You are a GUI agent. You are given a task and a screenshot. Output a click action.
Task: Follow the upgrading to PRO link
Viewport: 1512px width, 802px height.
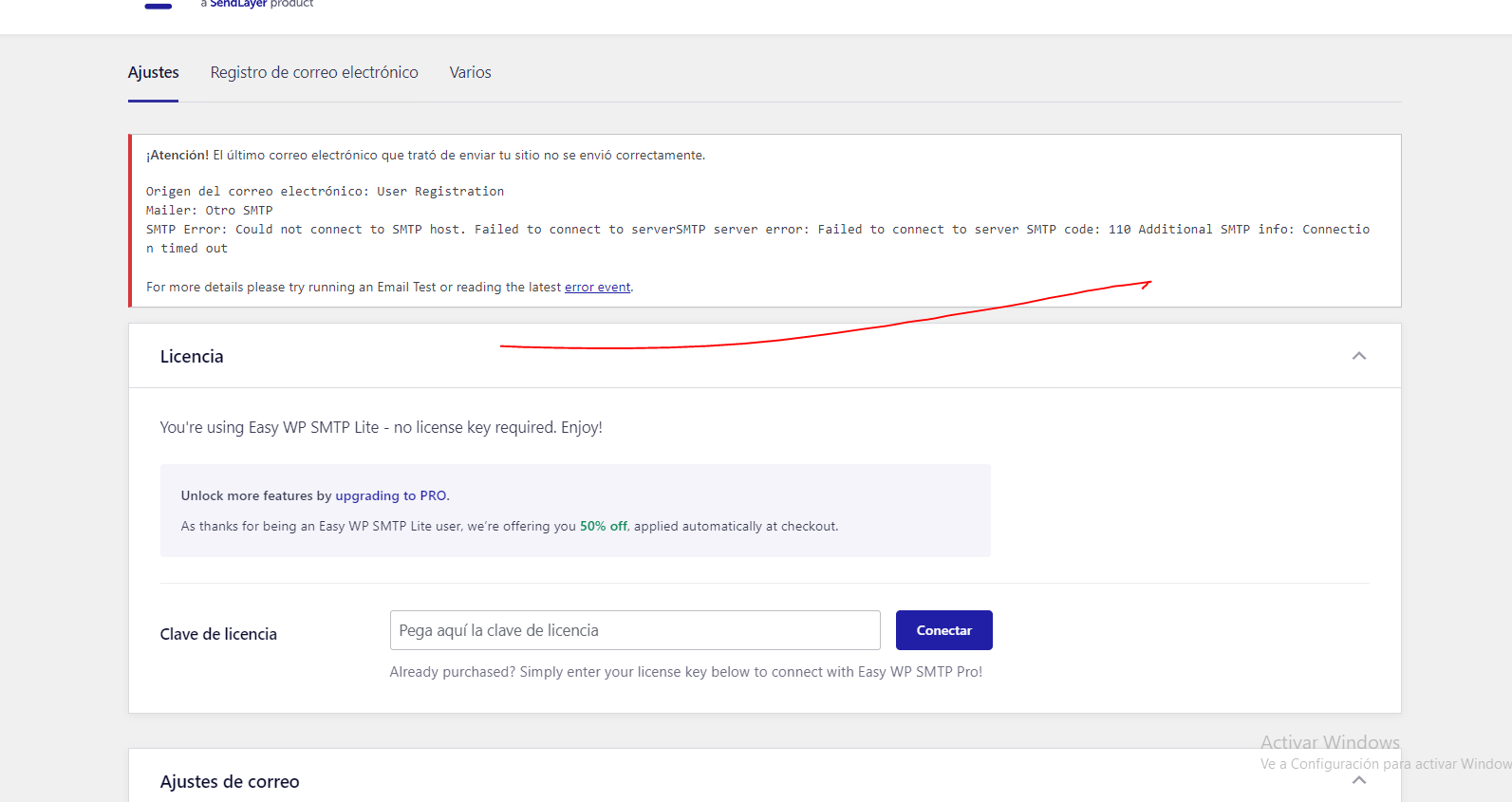390,495
